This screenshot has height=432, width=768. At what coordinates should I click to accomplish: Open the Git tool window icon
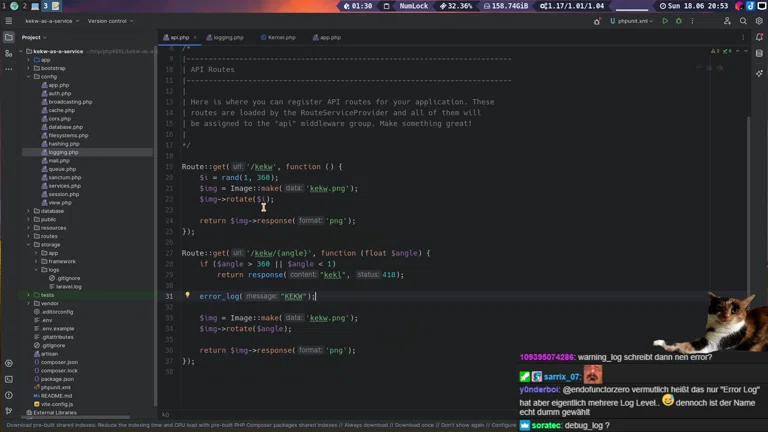pyautogui.click(x=9, y=410)
